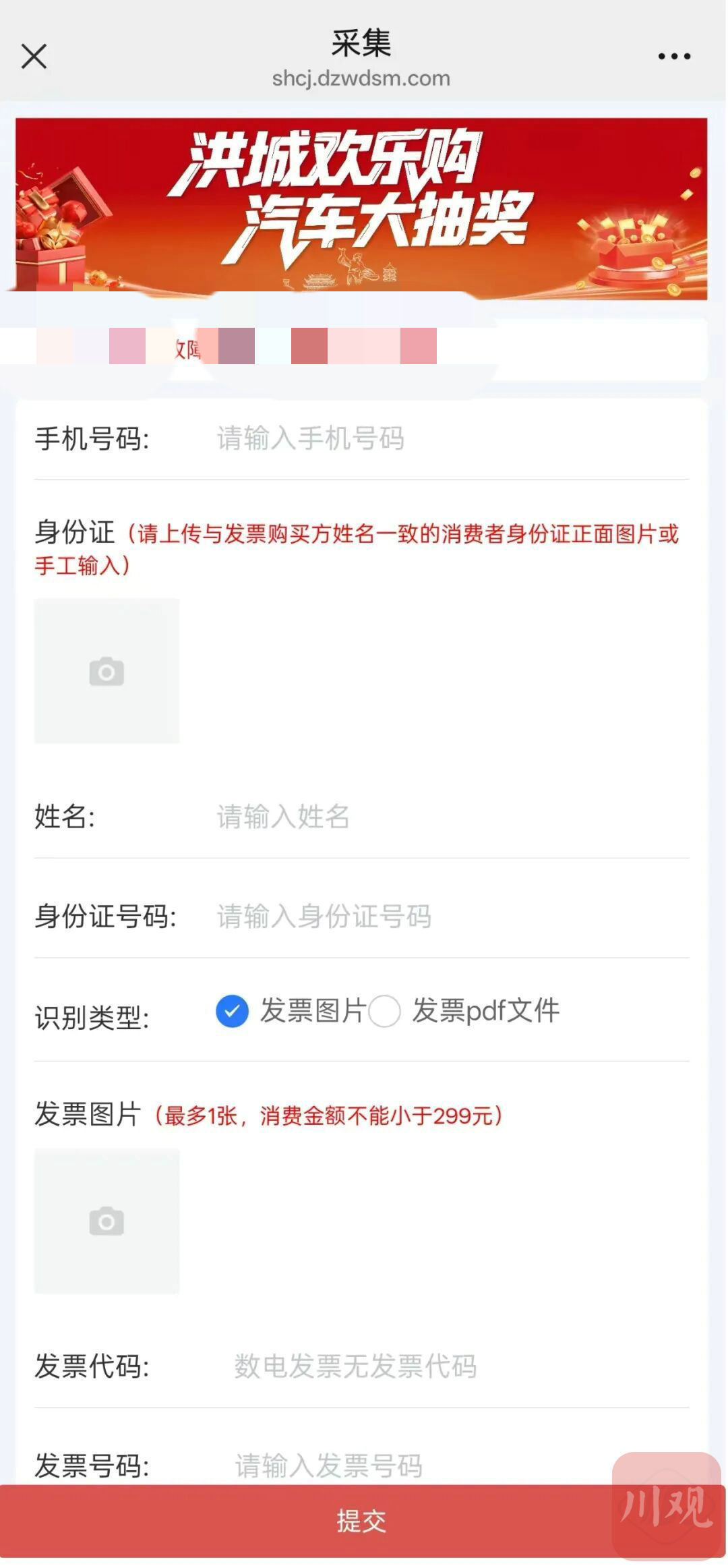Screen dimensions: 728x1568
Task: Close the 采集 web page
Action: [34, 57]
